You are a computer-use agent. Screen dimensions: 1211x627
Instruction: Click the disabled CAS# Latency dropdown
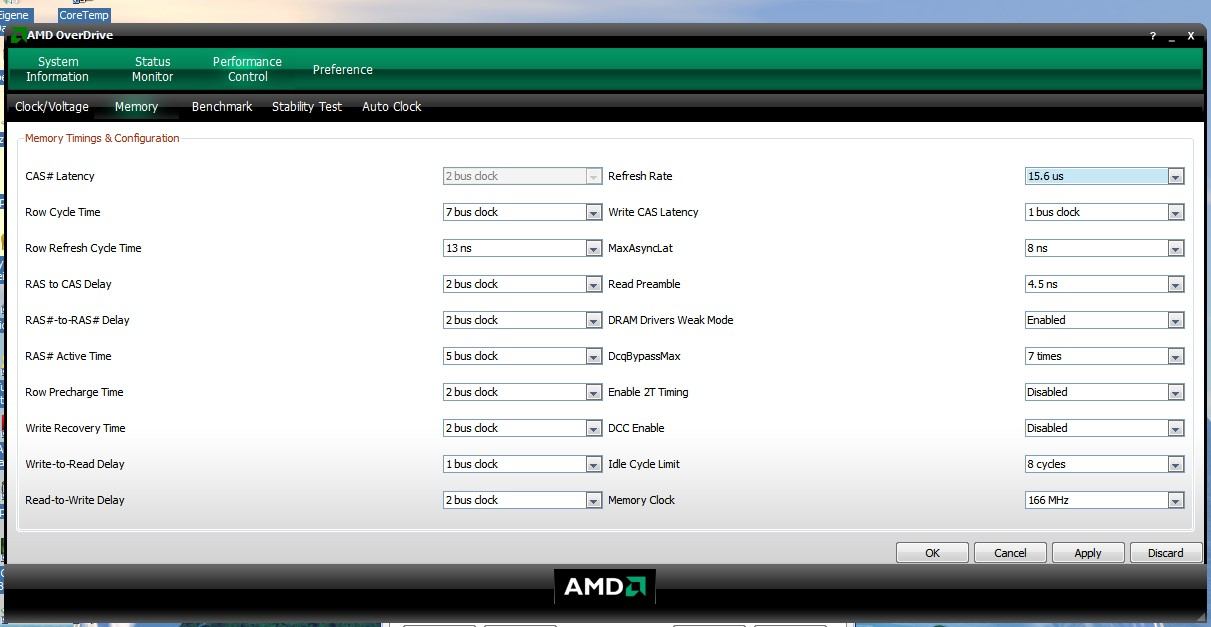pos(522,176)
